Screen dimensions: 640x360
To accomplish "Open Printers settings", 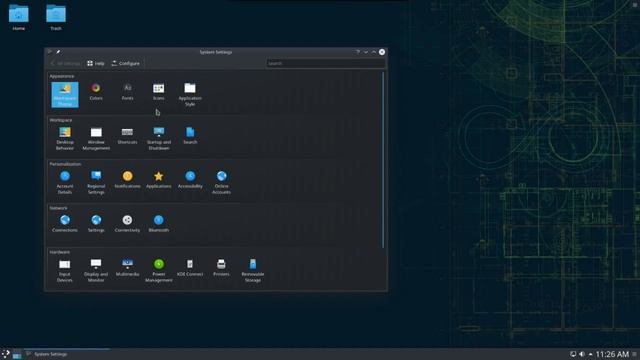I will click(x=221, y=268).
